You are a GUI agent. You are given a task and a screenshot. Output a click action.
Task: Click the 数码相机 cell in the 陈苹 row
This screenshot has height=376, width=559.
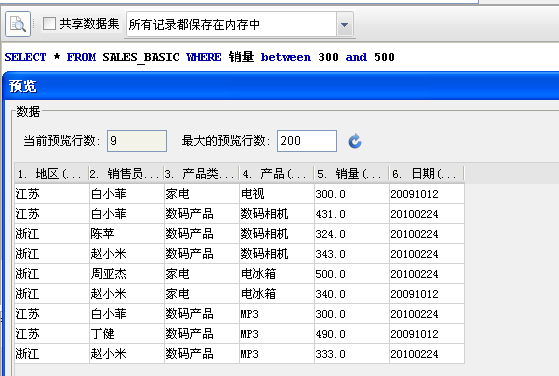pyautogui.click(x=277, y=234)
